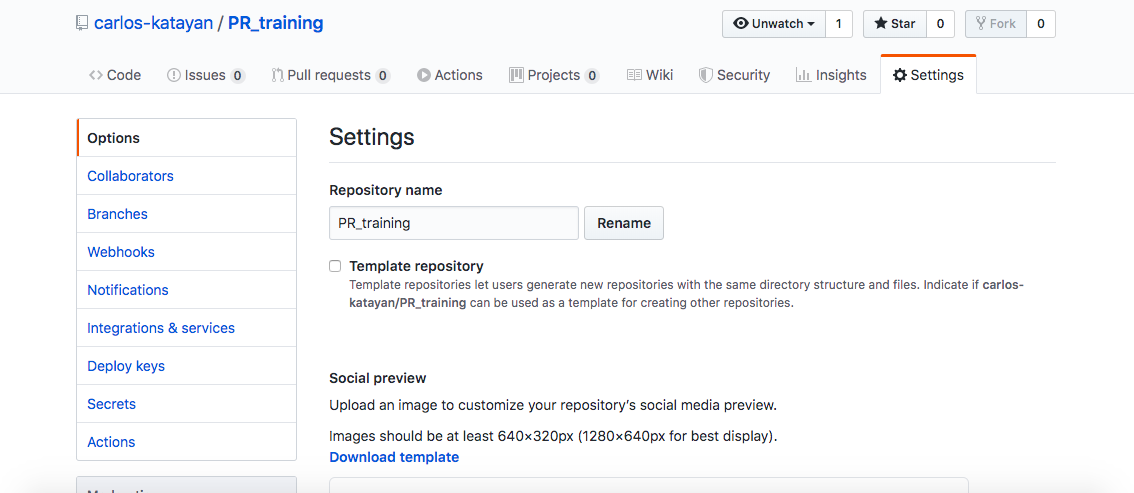Open Secrets in the settings sidebar
Screen dimensions: 1134x493
click(x=187, y=403)
